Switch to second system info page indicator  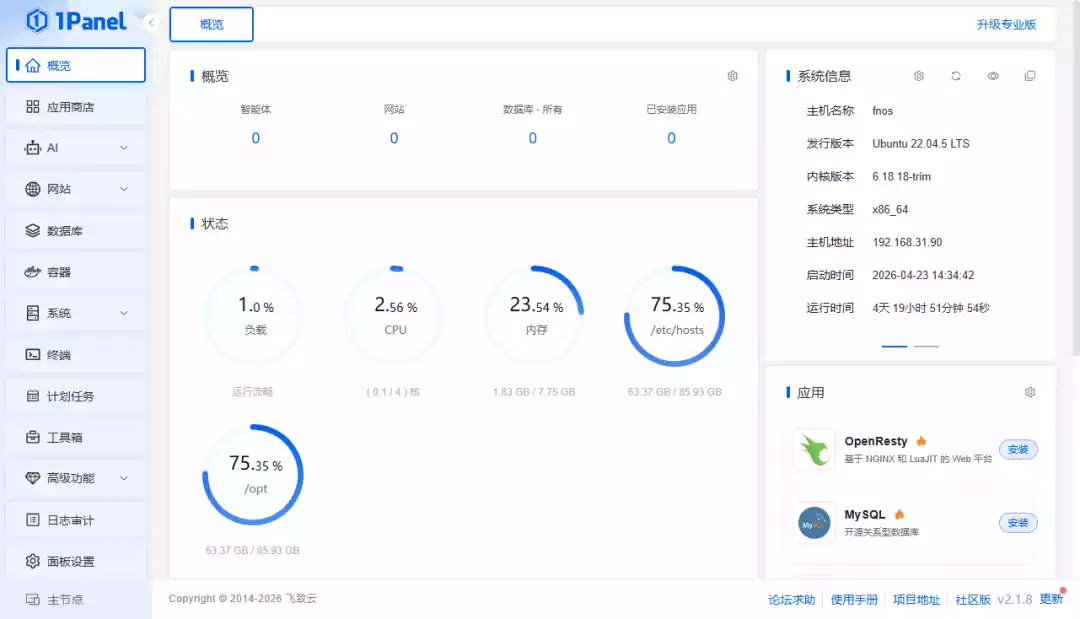pos(927,346)
